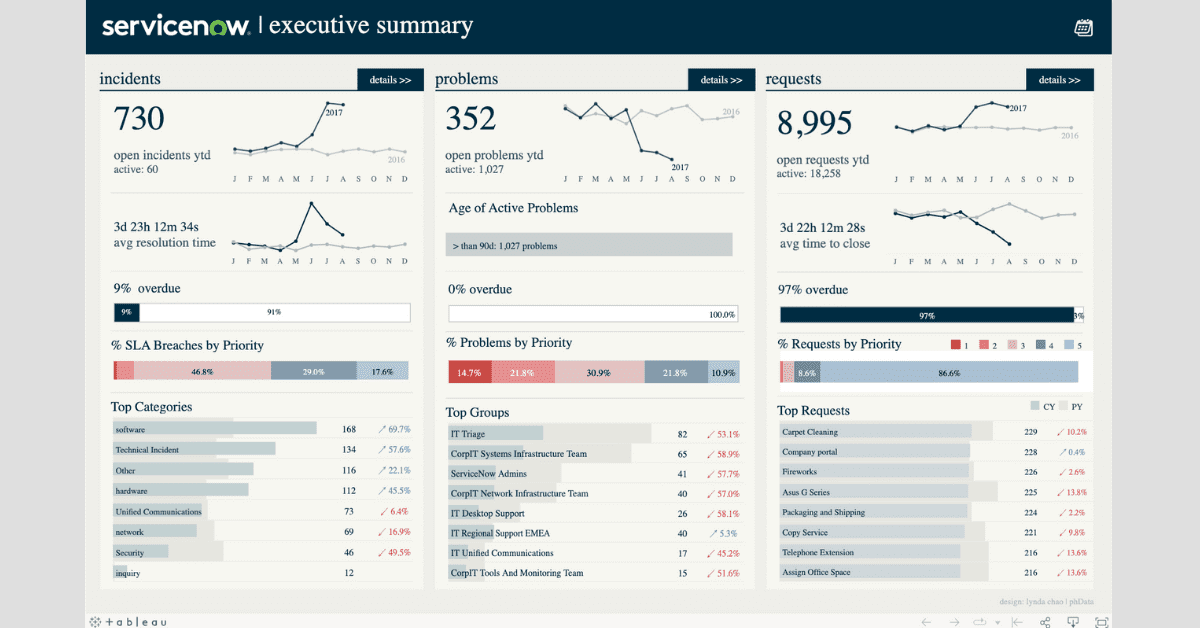This screenshot has height=628, width=1200.
Task: Toggle Priority 1 in the requests legend
Action: 956,344
